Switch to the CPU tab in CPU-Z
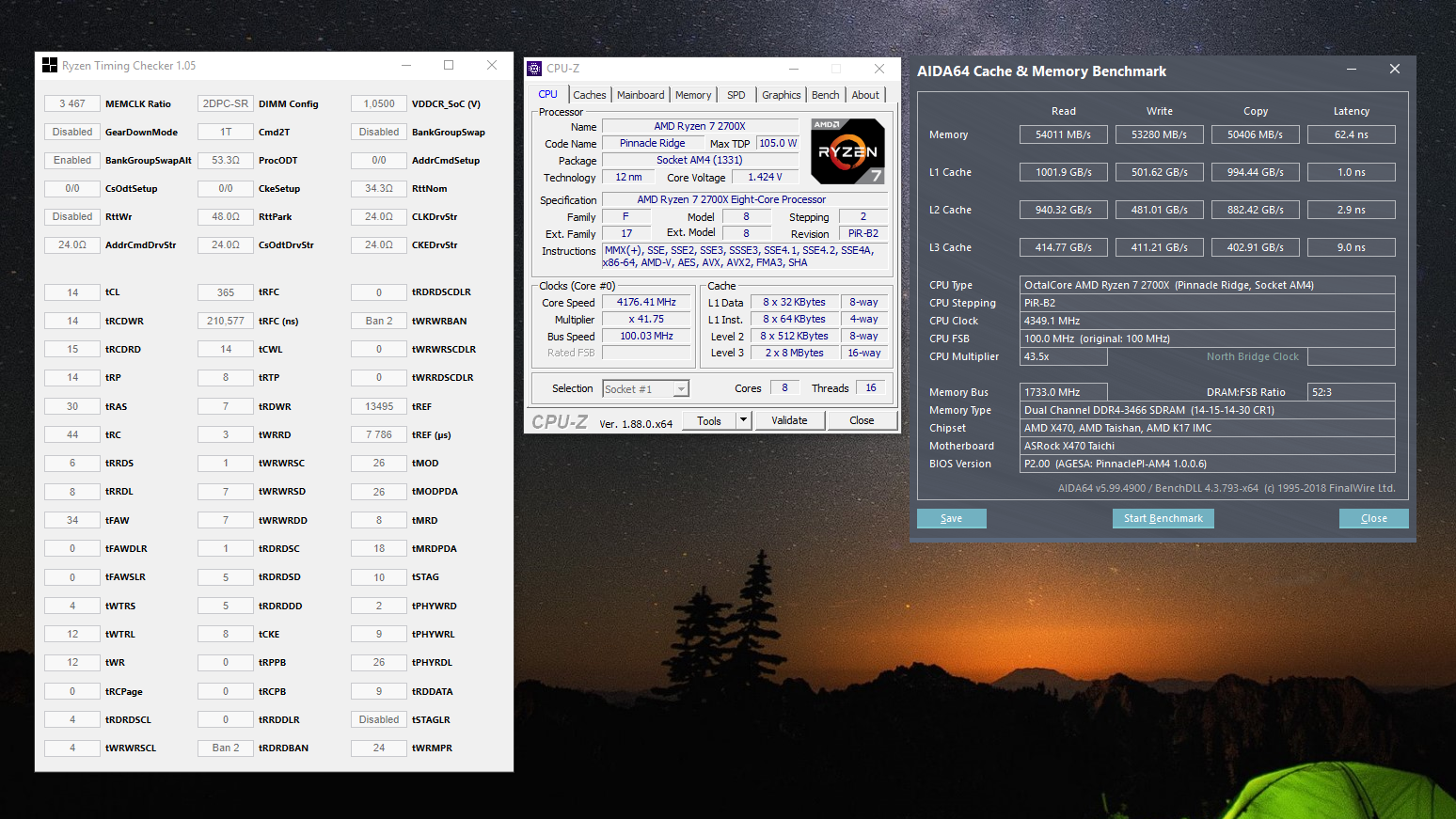 click(547, 94)
